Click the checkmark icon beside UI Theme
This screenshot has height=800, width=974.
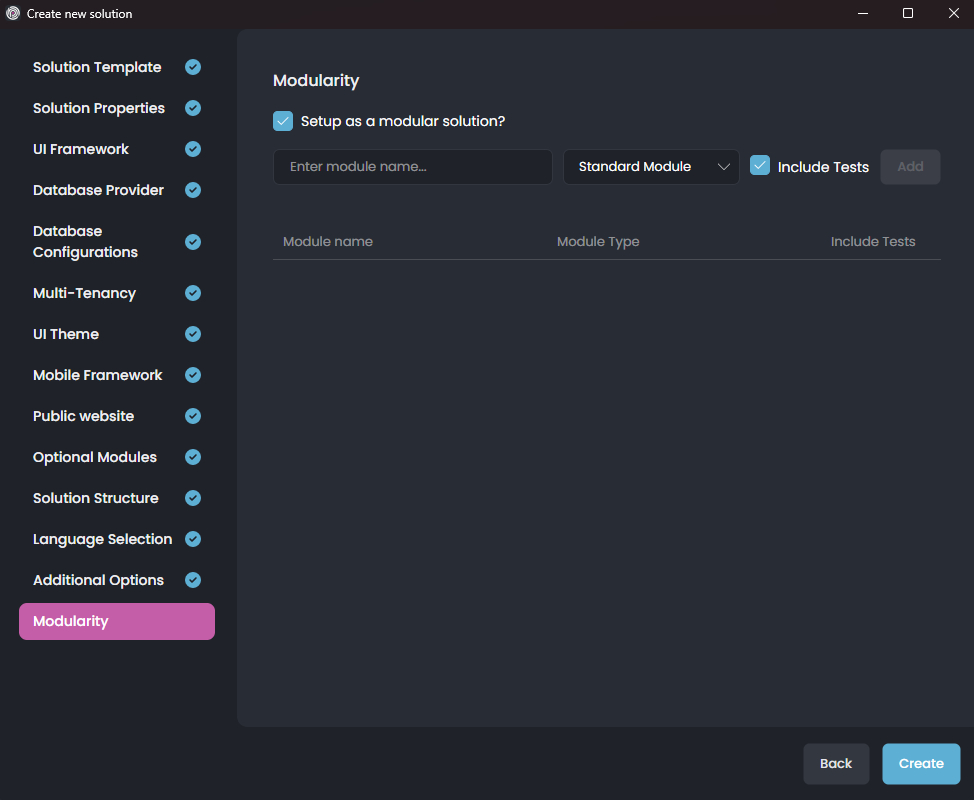(192, 334)
